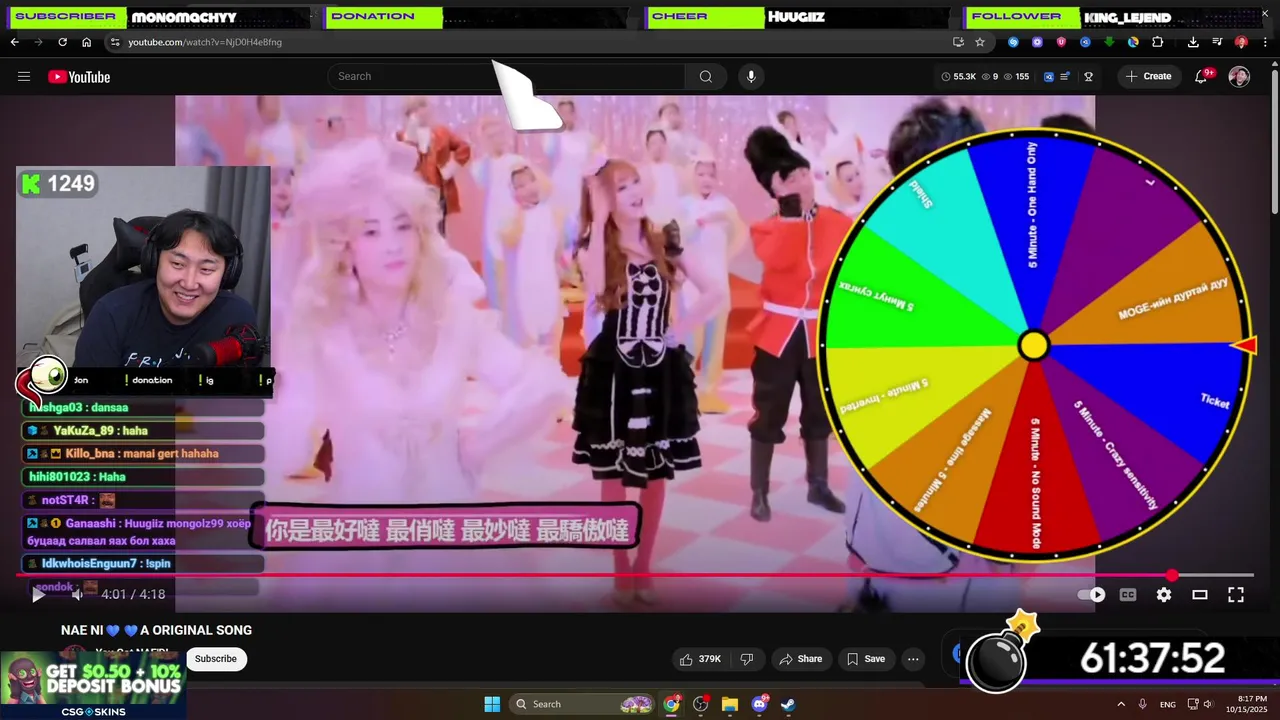Click the Windows taskbar Search box

583,704
